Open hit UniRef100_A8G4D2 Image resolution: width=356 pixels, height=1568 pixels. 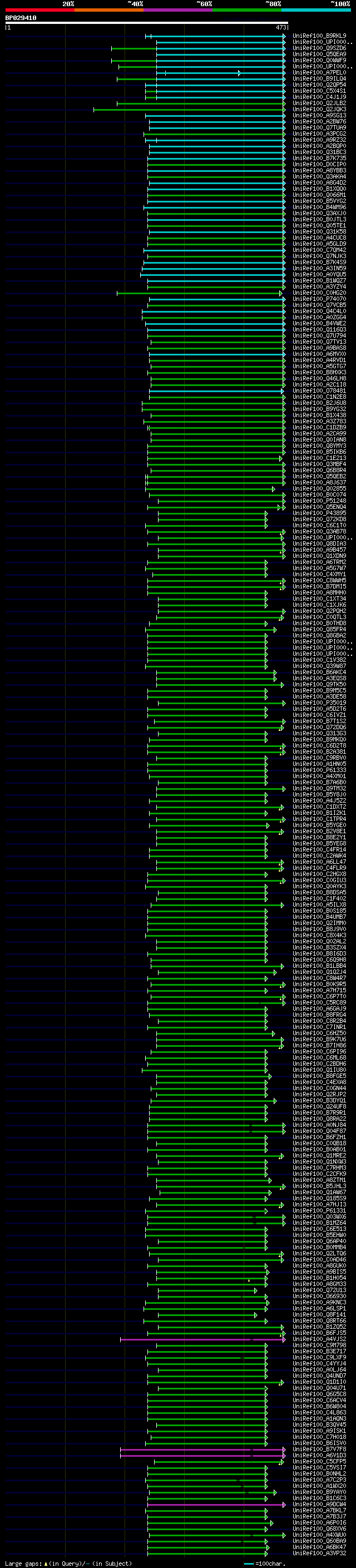[319, 182]
